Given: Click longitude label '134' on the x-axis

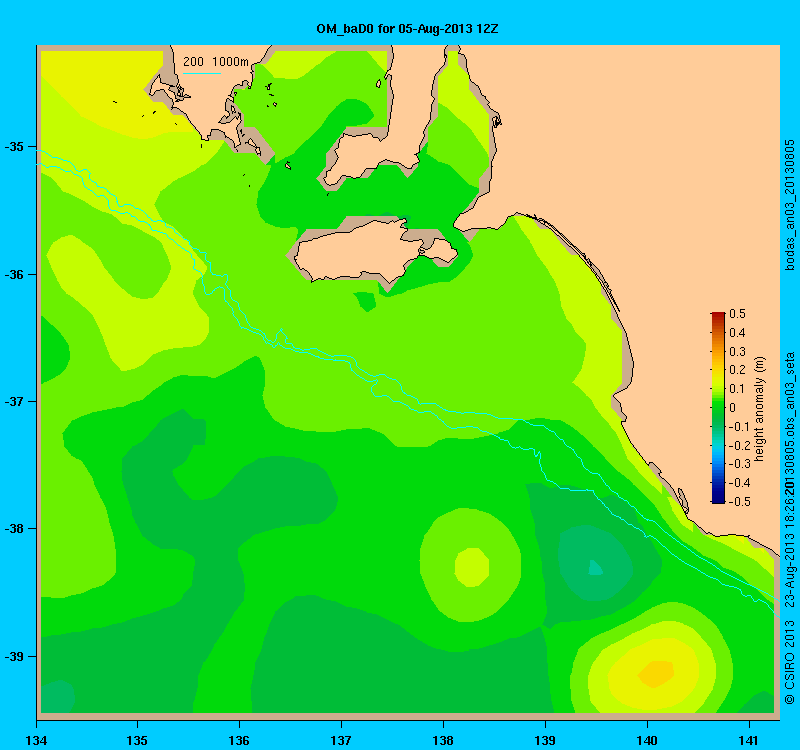Looking at the screenshot, I should [x=36, y=740].
